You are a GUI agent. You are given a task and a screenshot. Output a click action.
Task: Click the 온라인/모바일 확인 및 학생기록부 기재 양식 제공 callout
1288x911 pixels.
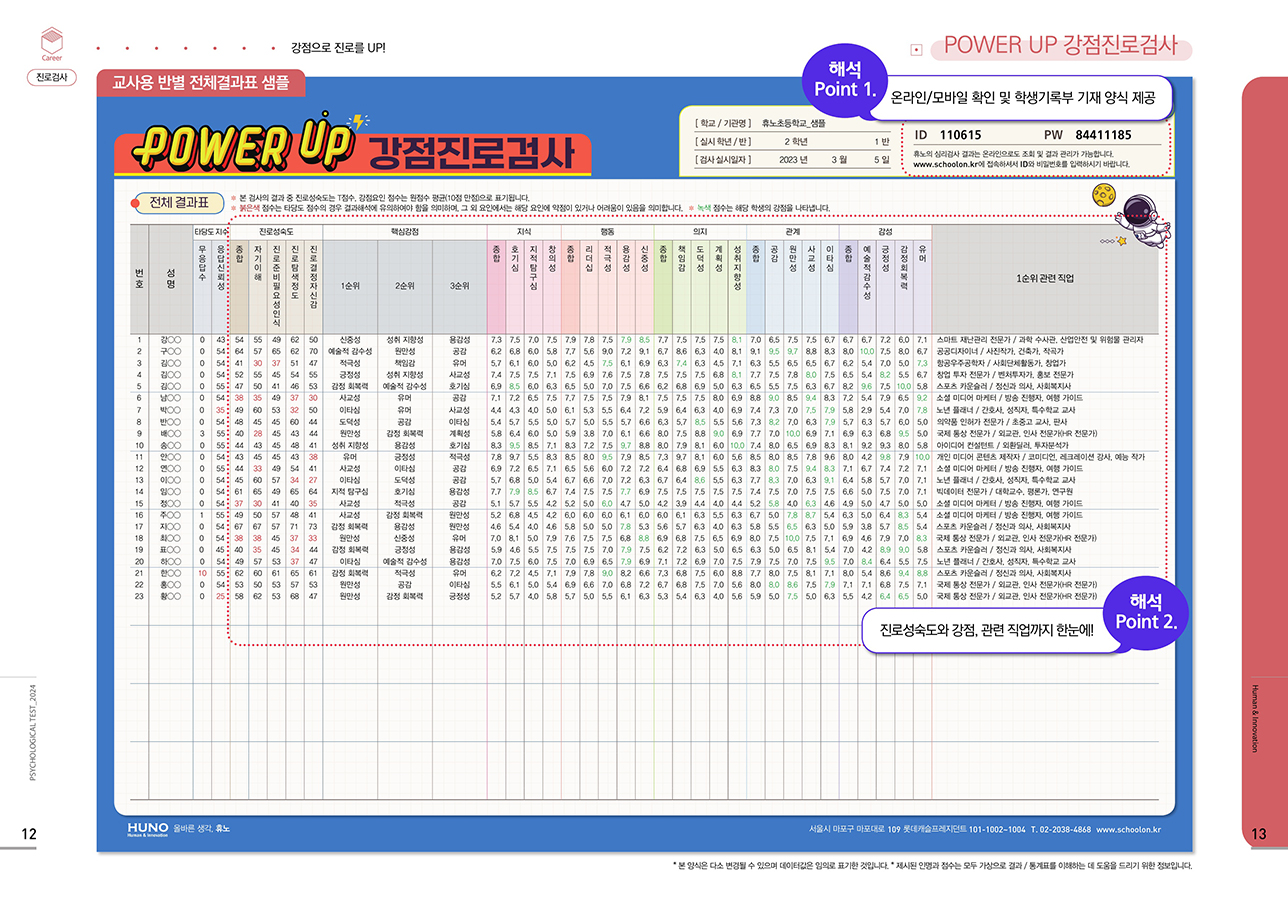[x=1021, y=98]
